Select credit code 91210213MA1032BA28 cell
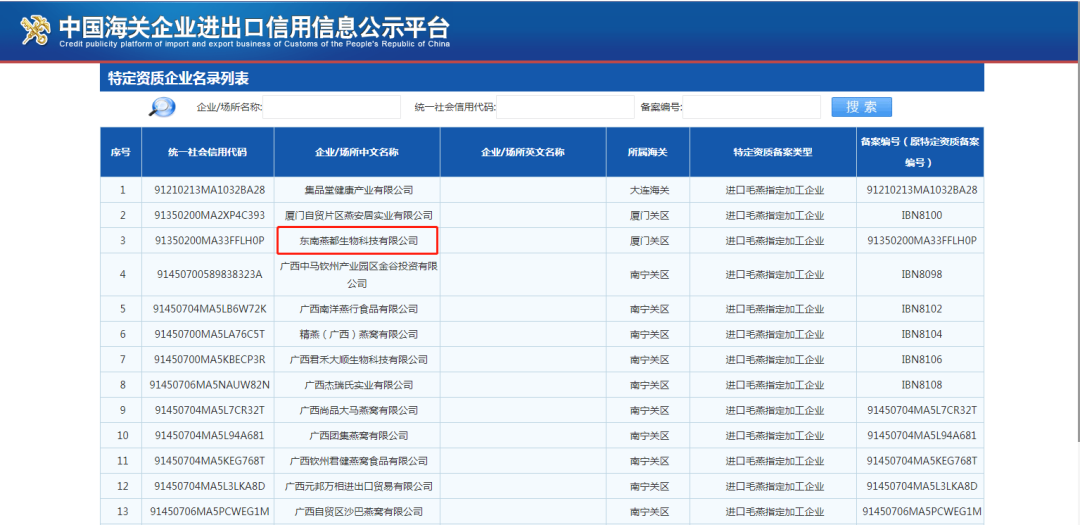This screenshot has height=525, width=1080. click(210, 190)
